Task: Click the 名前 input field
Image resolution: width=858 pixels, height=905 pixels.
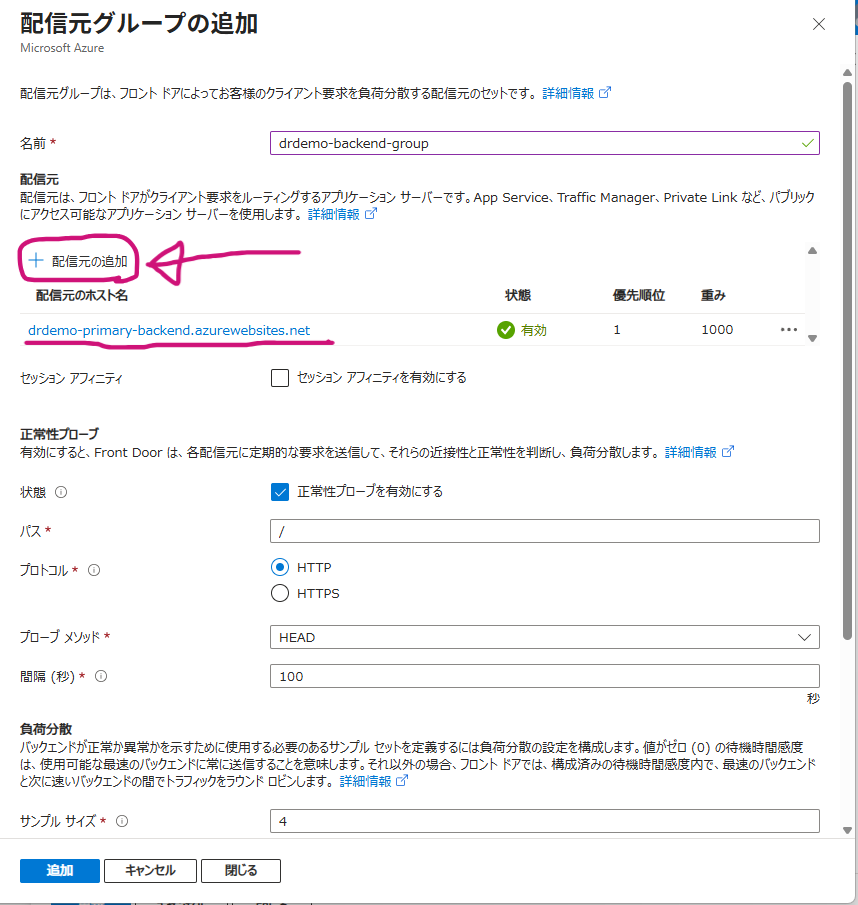Action: click(x=545, y=143)
